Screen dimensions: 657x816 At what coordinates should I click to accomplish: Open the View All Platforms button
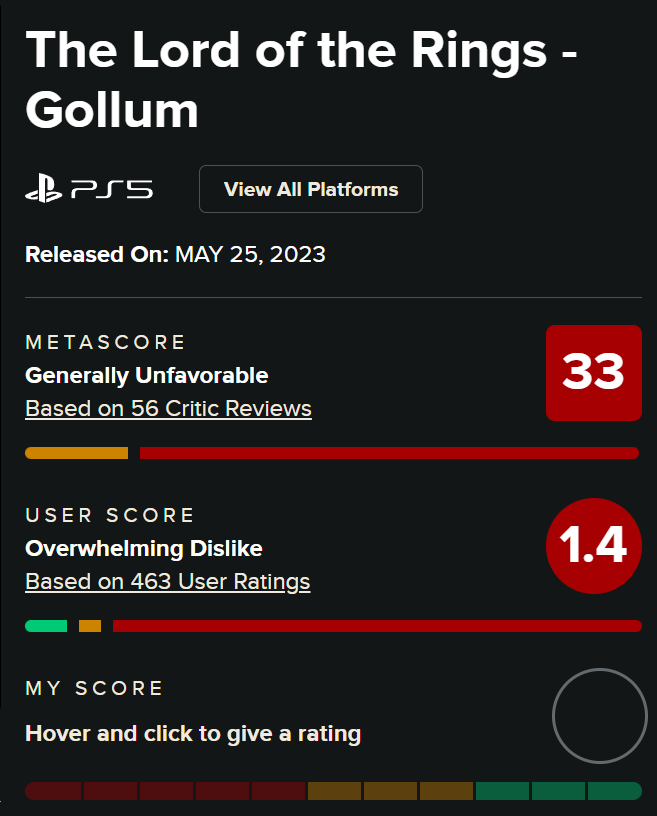(311, 189)
